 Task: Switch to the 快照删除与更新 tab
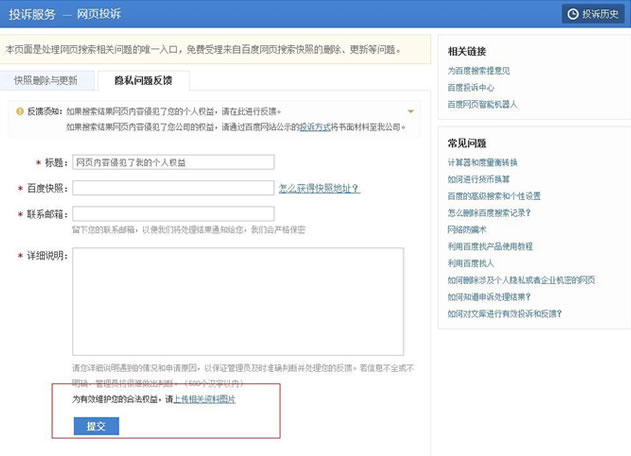46,79
